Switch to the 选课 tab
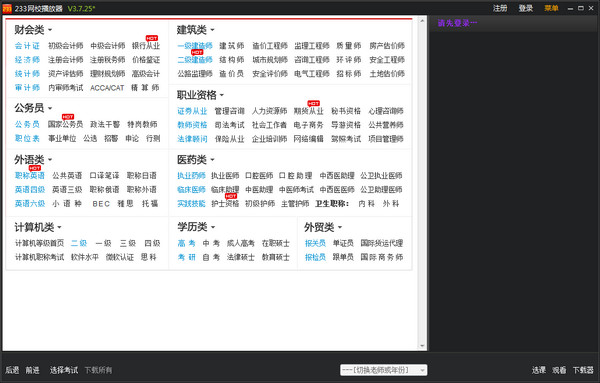The image size is (600, 383). point(538,370)
